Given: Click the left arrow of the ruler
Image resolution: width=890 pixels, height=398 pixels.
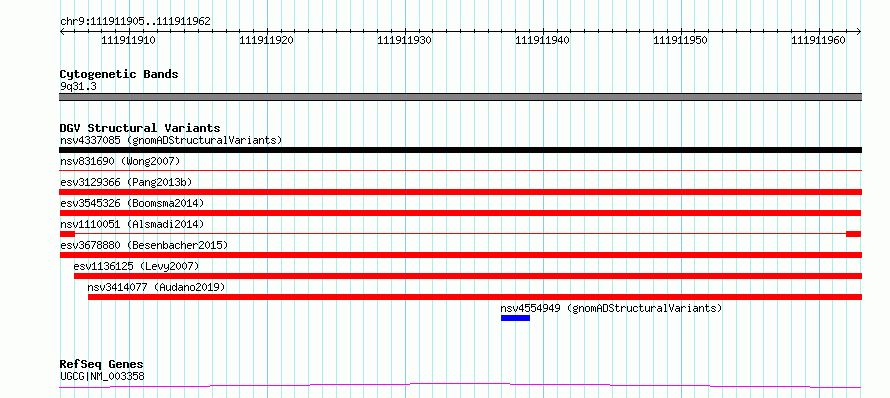Looking at the screenshot, I should pos(62,31).
